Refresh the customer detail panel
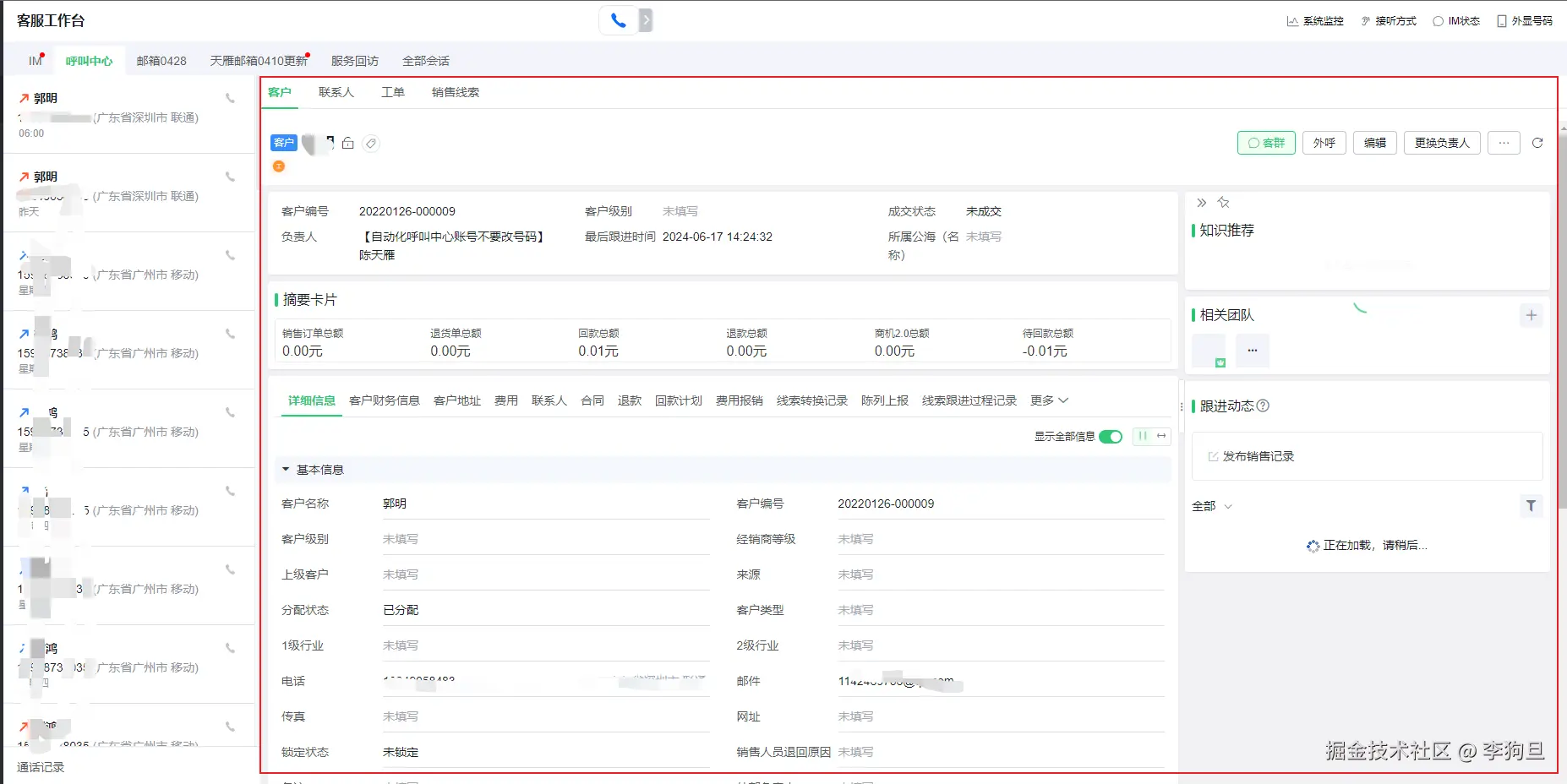Viewport: 1567px width, 784px height. click(1537, 143)
